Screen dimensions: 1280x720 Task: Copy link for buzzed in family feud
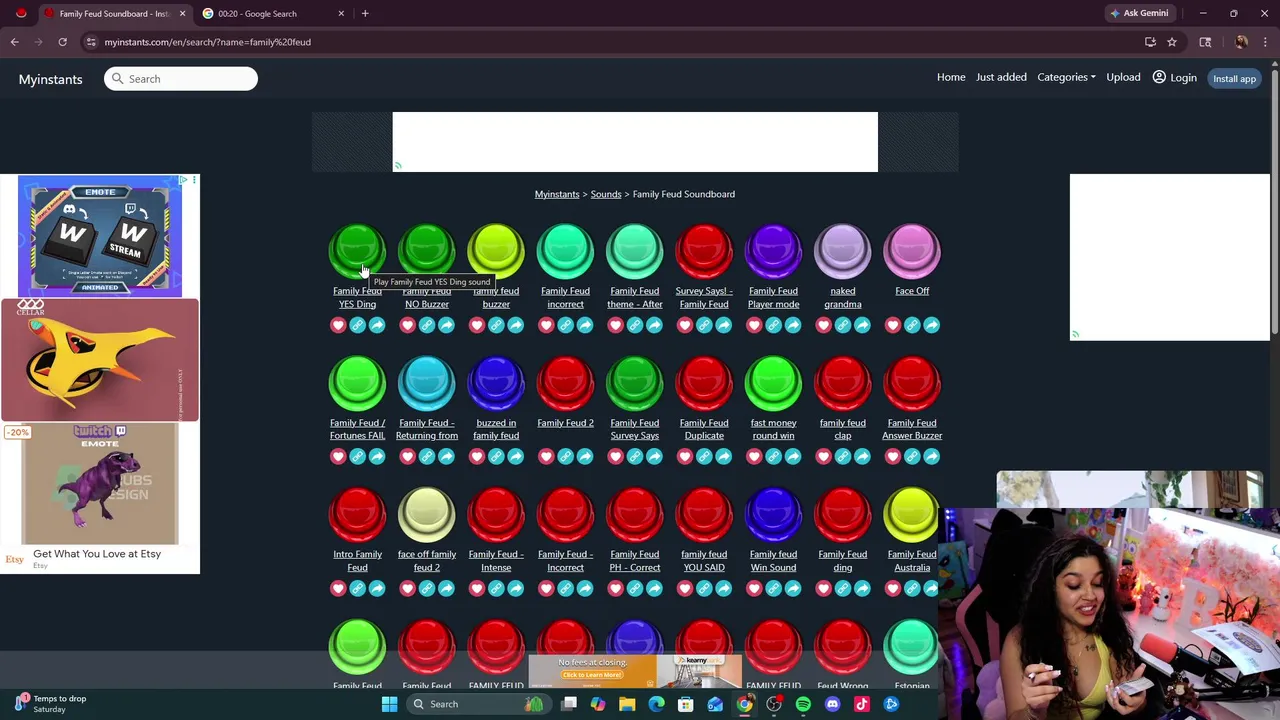[496, 457]
